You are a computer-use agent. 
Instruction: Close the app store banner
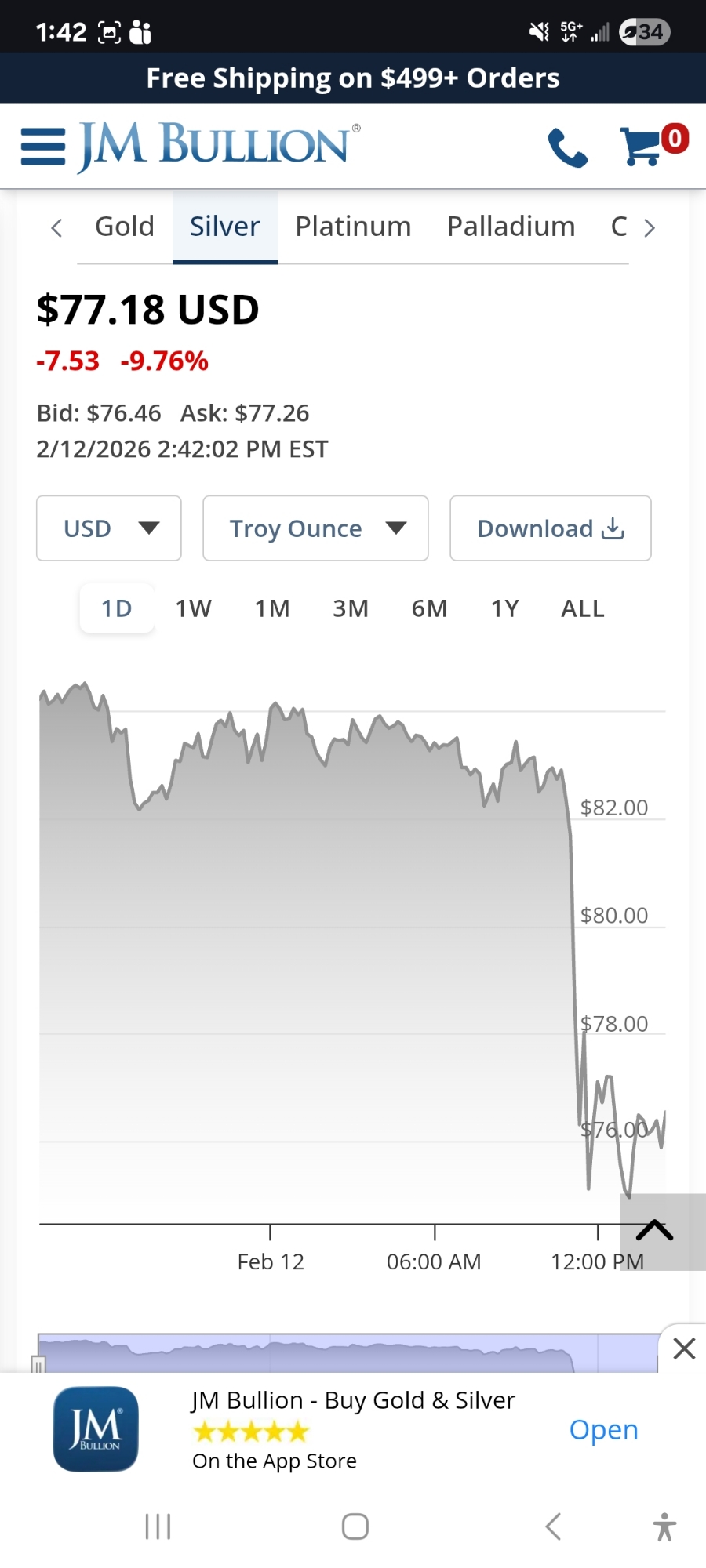(684, 1348)
